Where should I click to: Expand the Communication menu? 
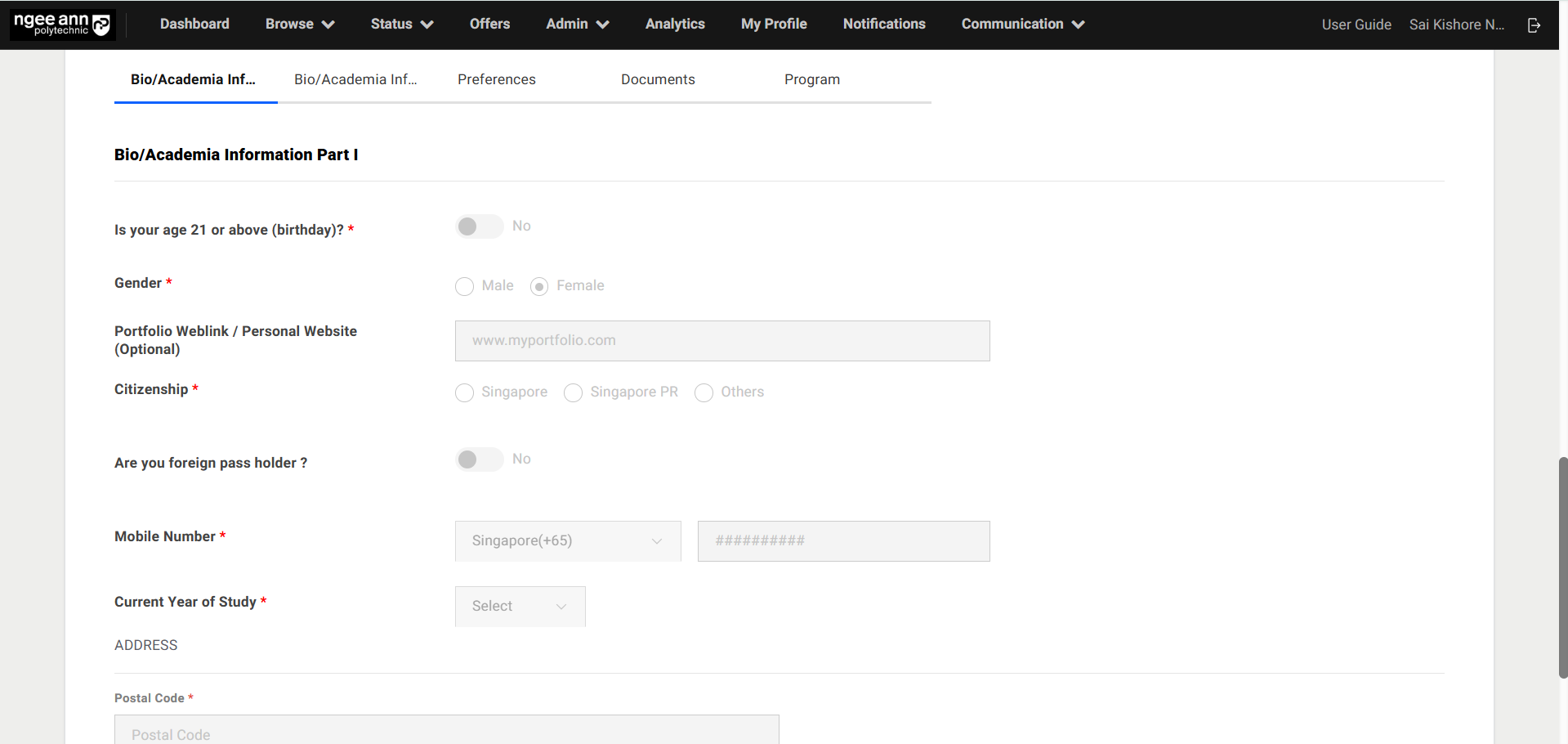(1022, 25)
